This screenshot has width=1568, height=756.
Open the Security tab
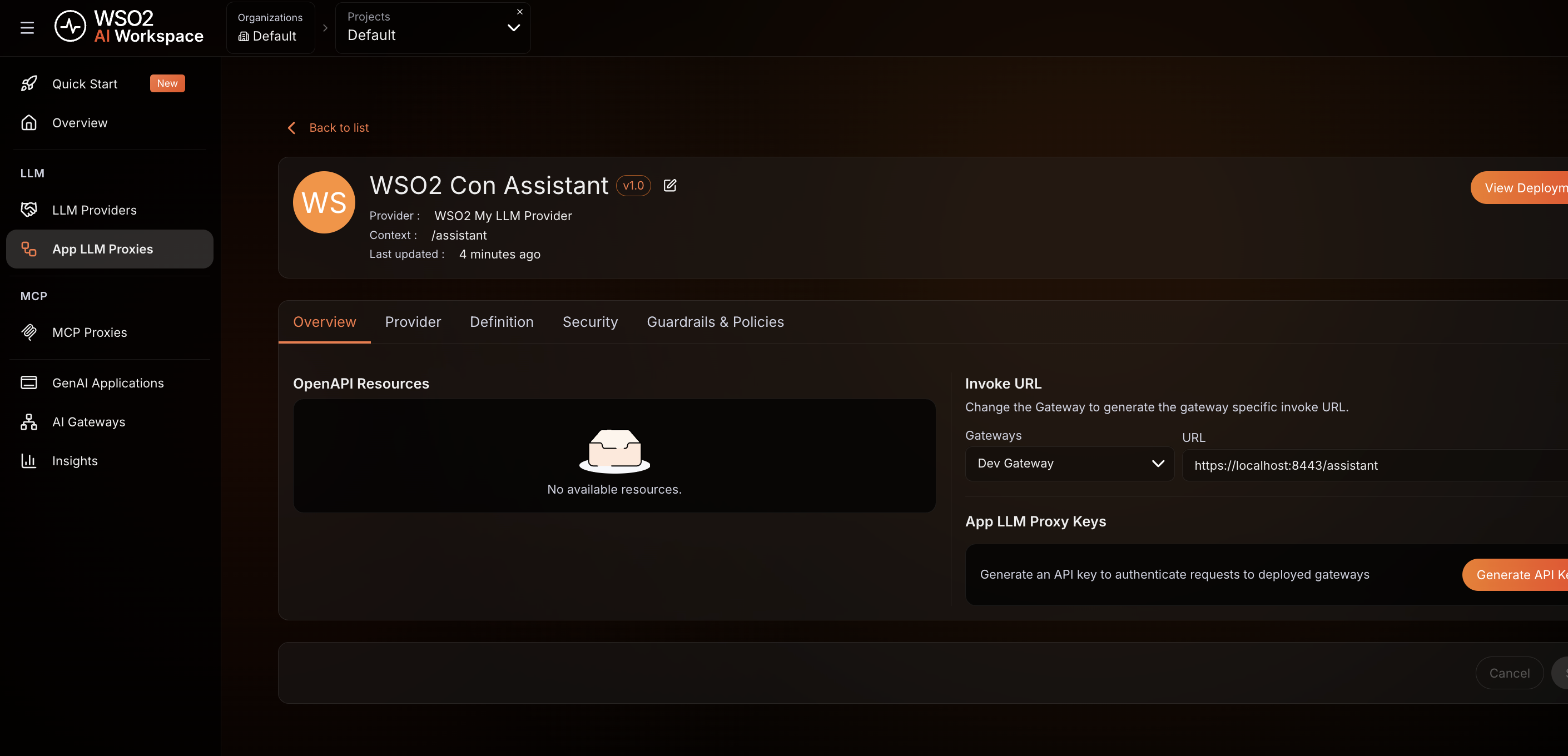tap(590, 322)
